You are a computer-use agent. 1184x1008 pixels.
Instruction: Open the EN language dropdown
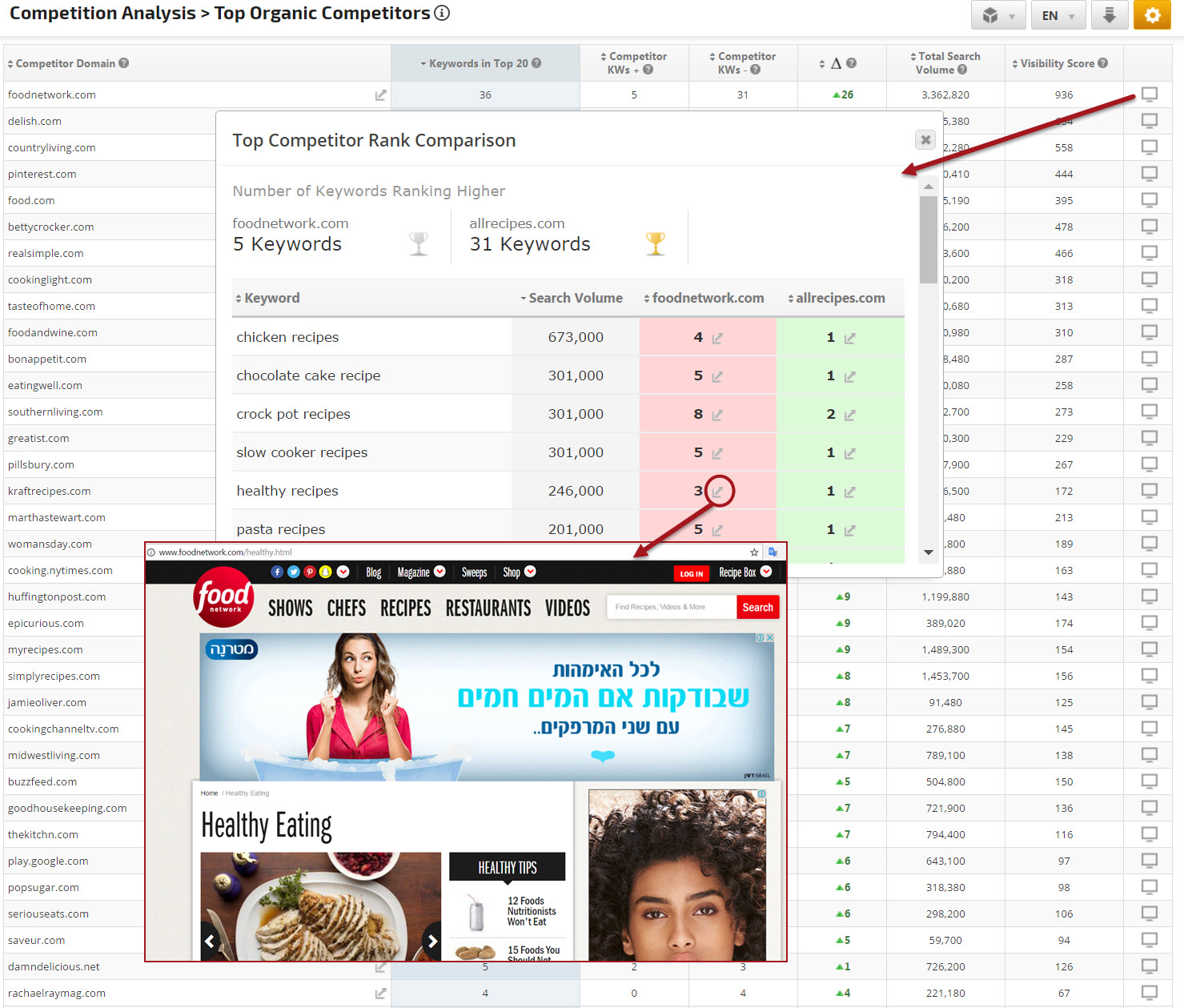pyautogui.click(x=1058, y=15)
